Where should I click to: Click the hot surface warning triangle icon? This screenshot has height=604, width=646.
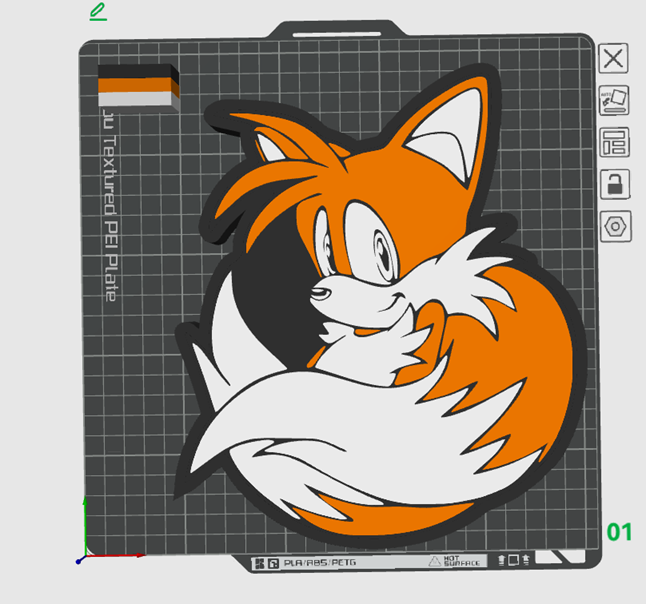435,563
